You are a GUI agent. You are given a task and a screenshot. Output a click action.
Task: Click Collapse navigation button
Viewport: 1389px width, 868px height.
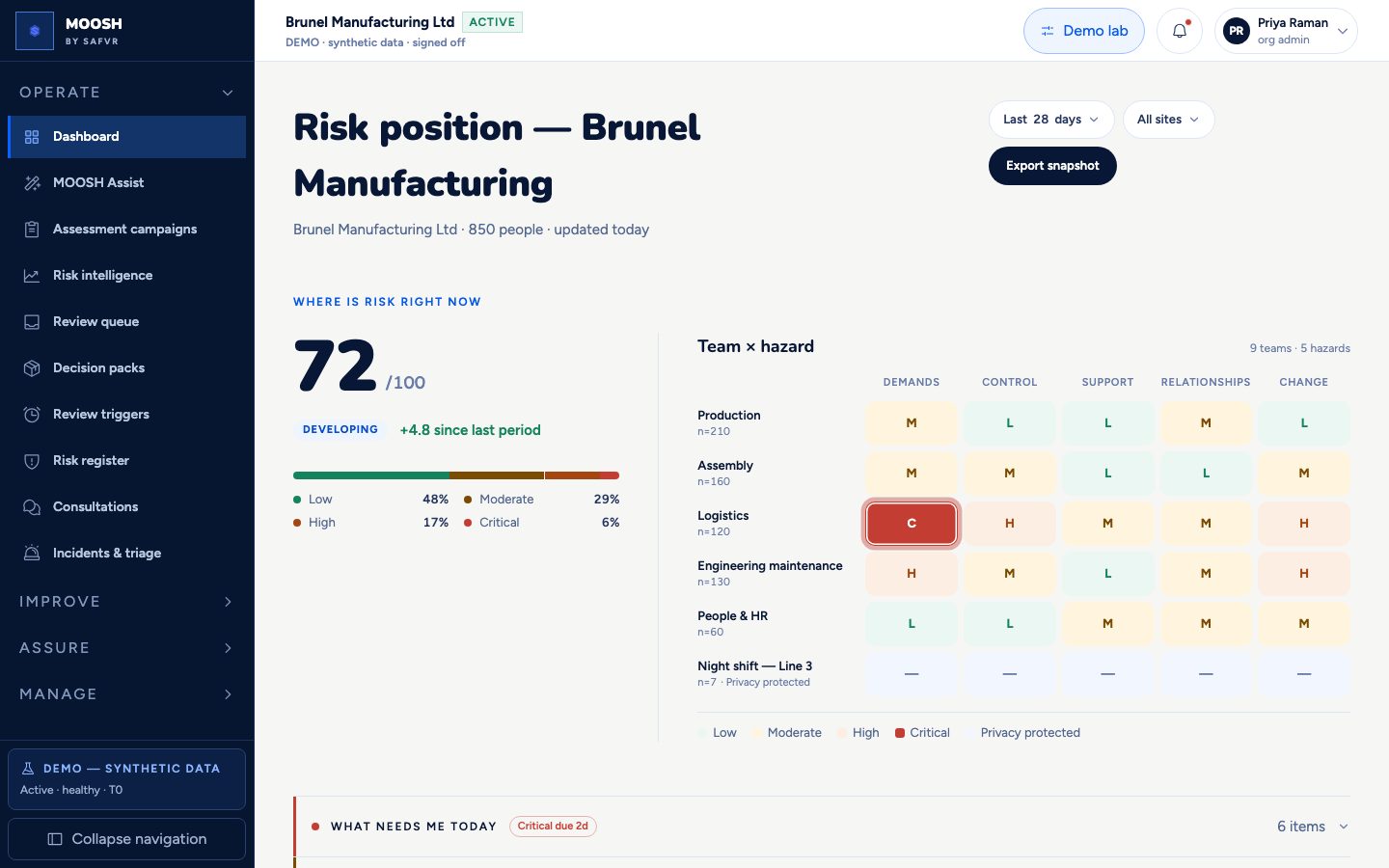coord(126,839)
